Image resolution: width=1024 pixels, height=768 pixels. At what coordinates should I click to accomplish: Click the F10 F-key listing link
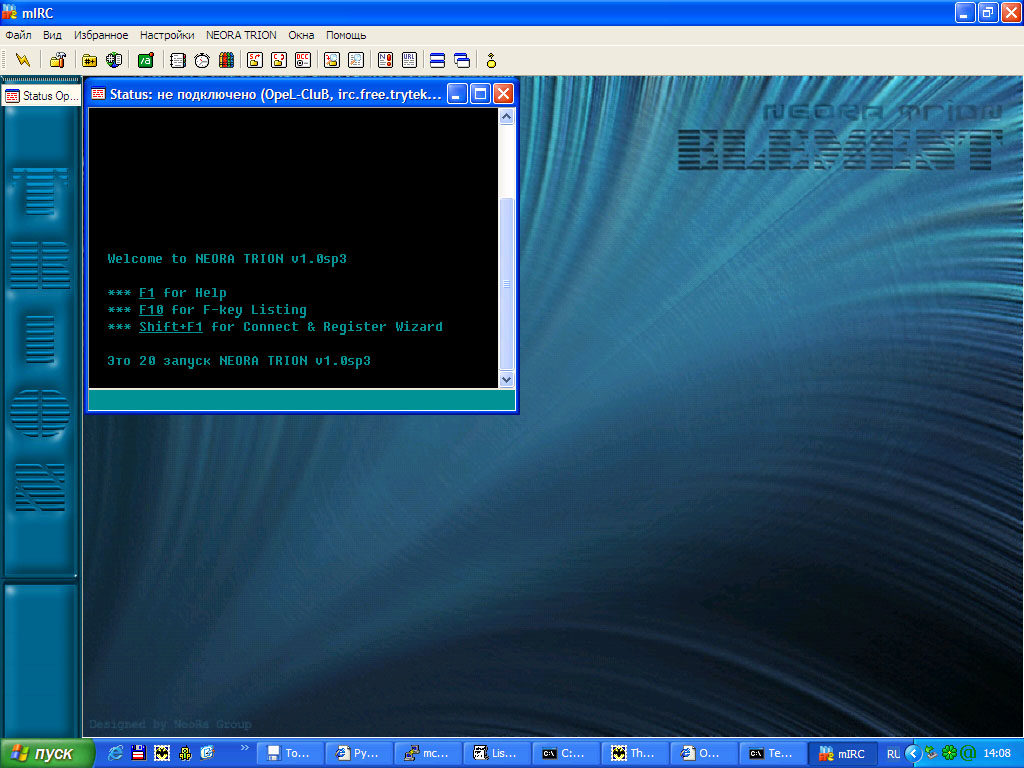coord(151,310)
